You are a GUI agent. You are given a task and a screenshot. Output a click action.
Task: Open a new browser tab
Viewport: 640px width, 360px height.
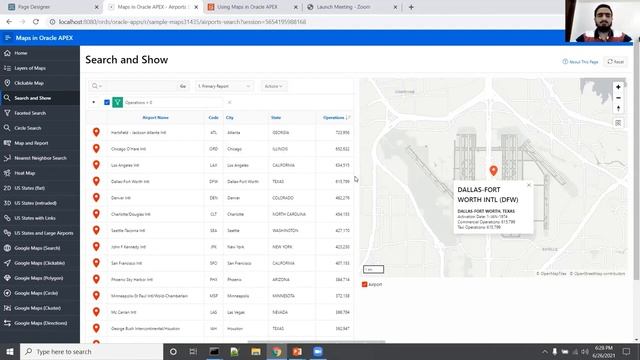[411, 7]
